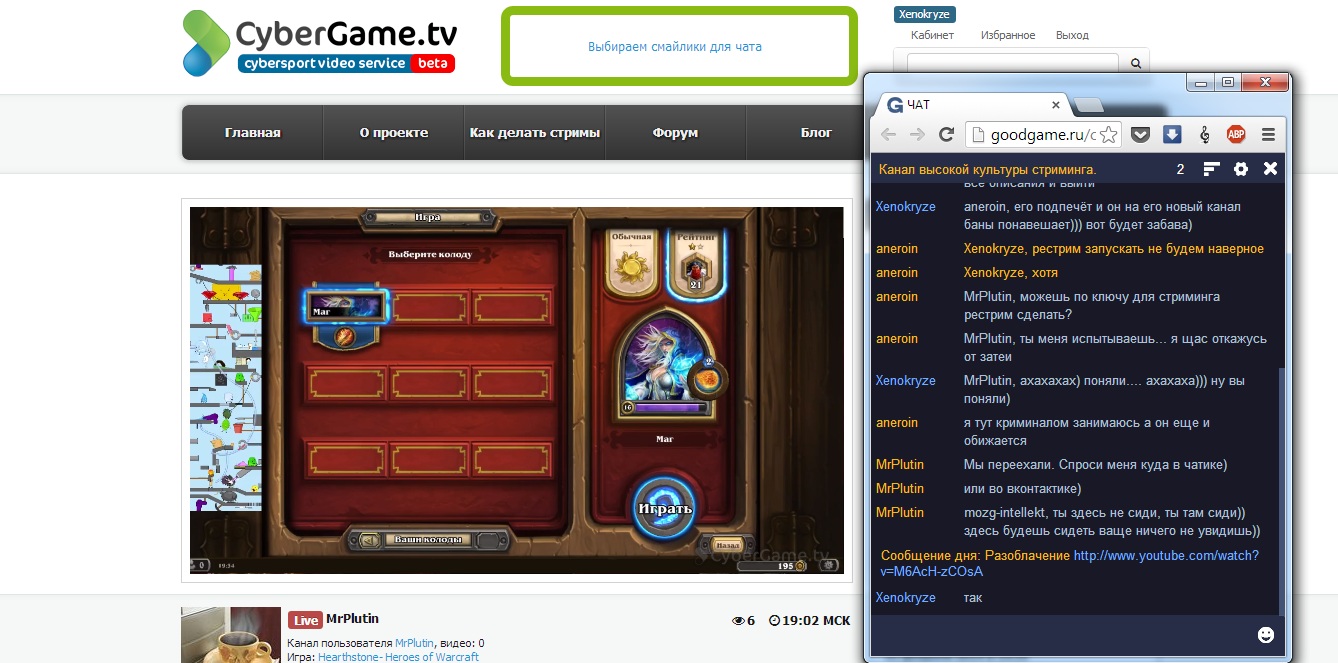Click the Live badge next to MrPlutin

[305, 620]
